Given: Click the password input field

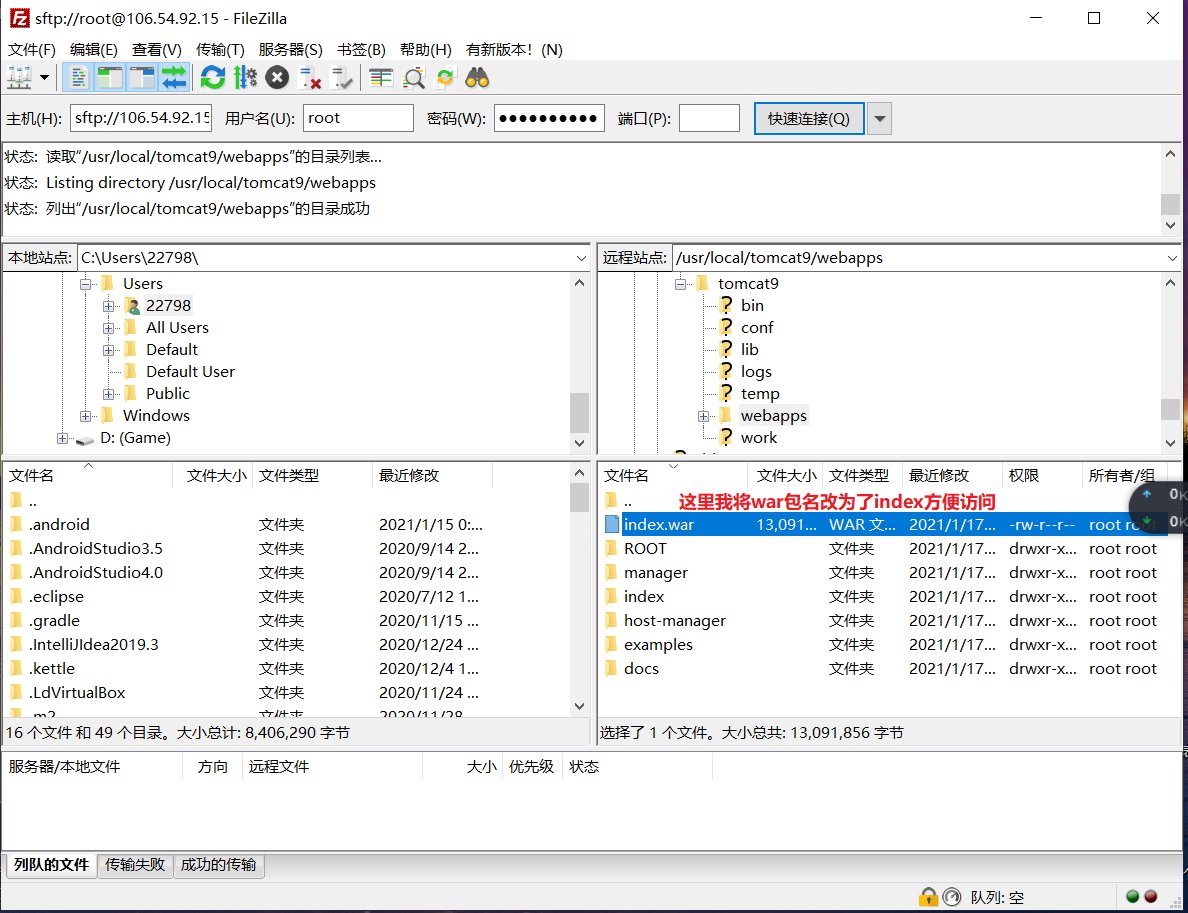Looking at the screenshot, I should click(x=549, y=118).
